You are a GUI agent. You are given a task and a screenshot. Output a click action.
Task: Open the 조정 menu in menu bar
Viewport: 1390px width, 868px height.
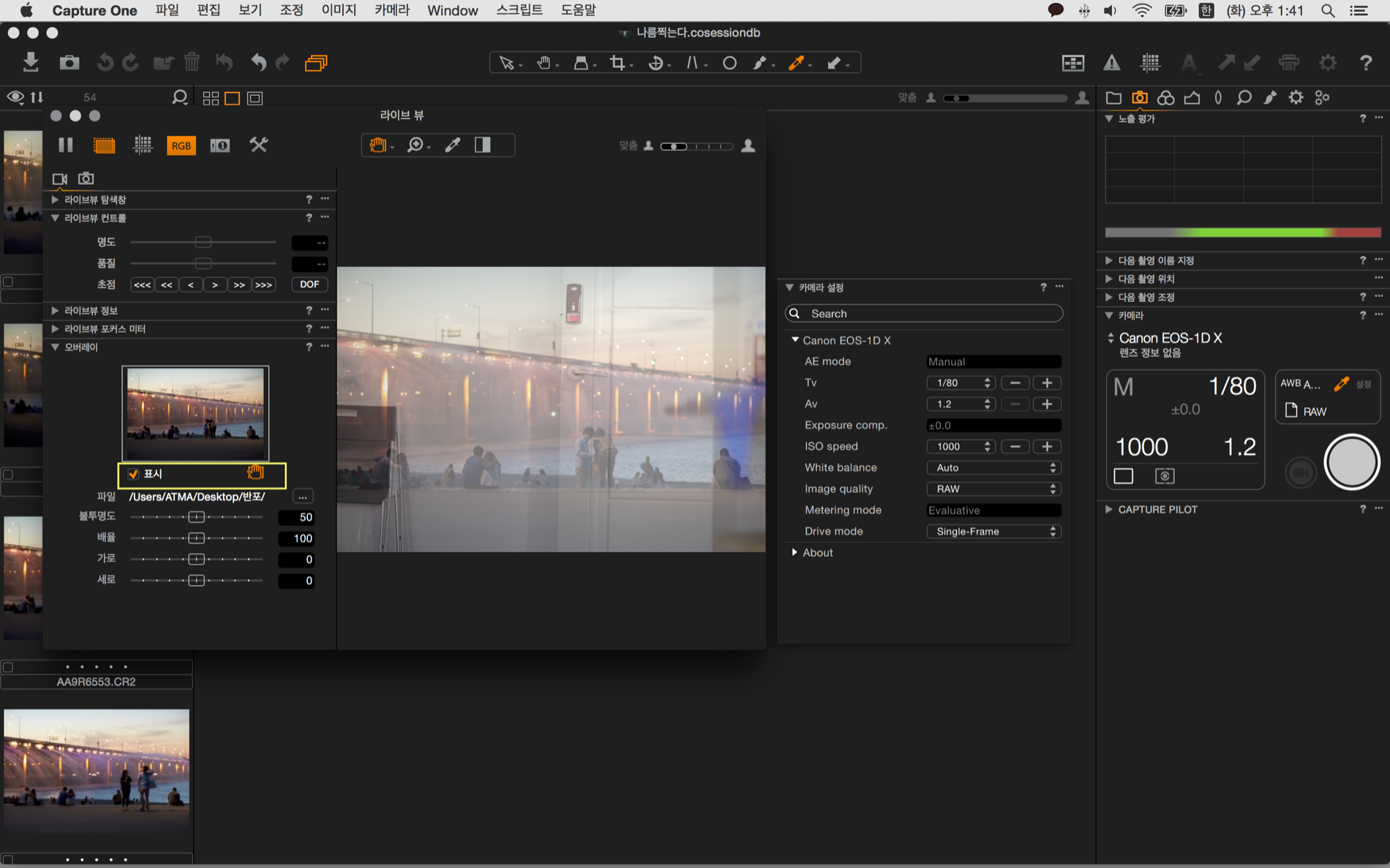291,10
